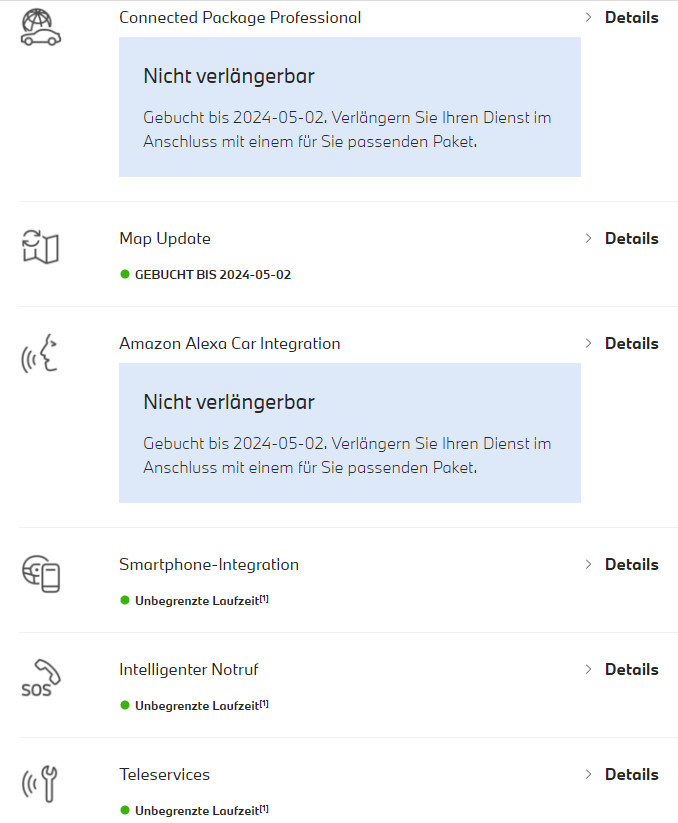Viewport: 678px width, 823px height.
Task: Expand Teleservices details chevron
Action: click(588, 775)
